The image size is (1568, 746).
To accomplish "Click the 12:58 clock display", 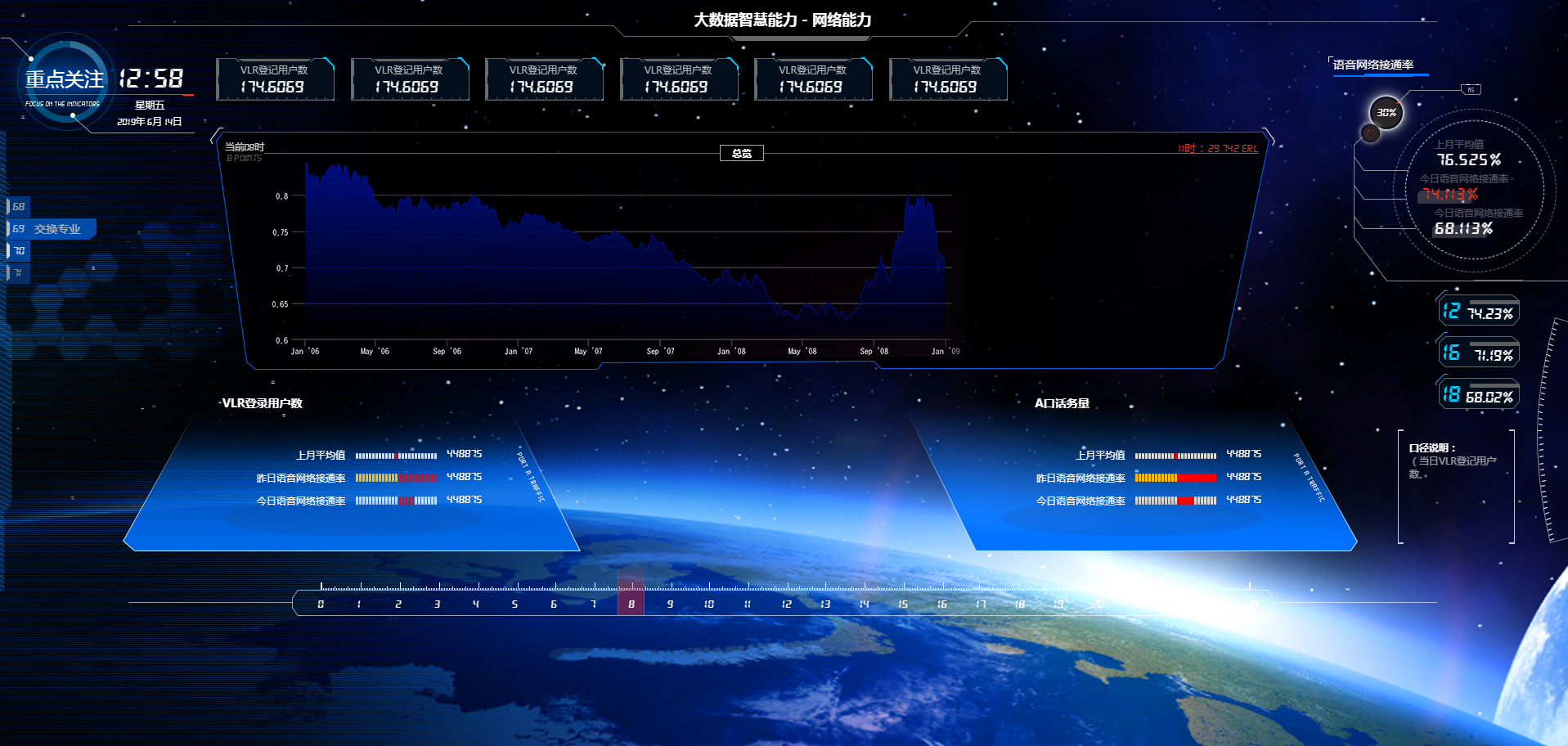I will tap(151, 79).
